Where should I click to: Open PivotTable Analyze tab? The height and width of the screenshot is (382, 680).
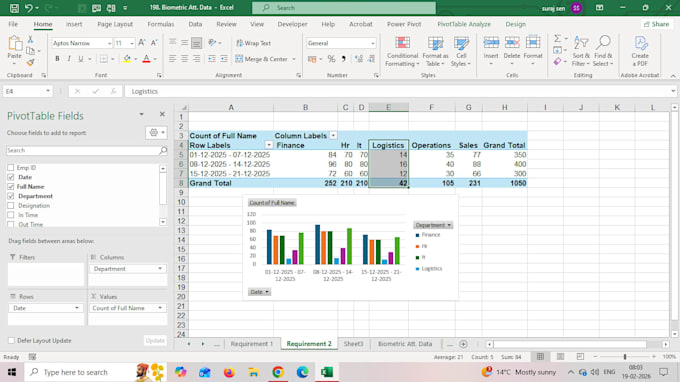[464, 24]
